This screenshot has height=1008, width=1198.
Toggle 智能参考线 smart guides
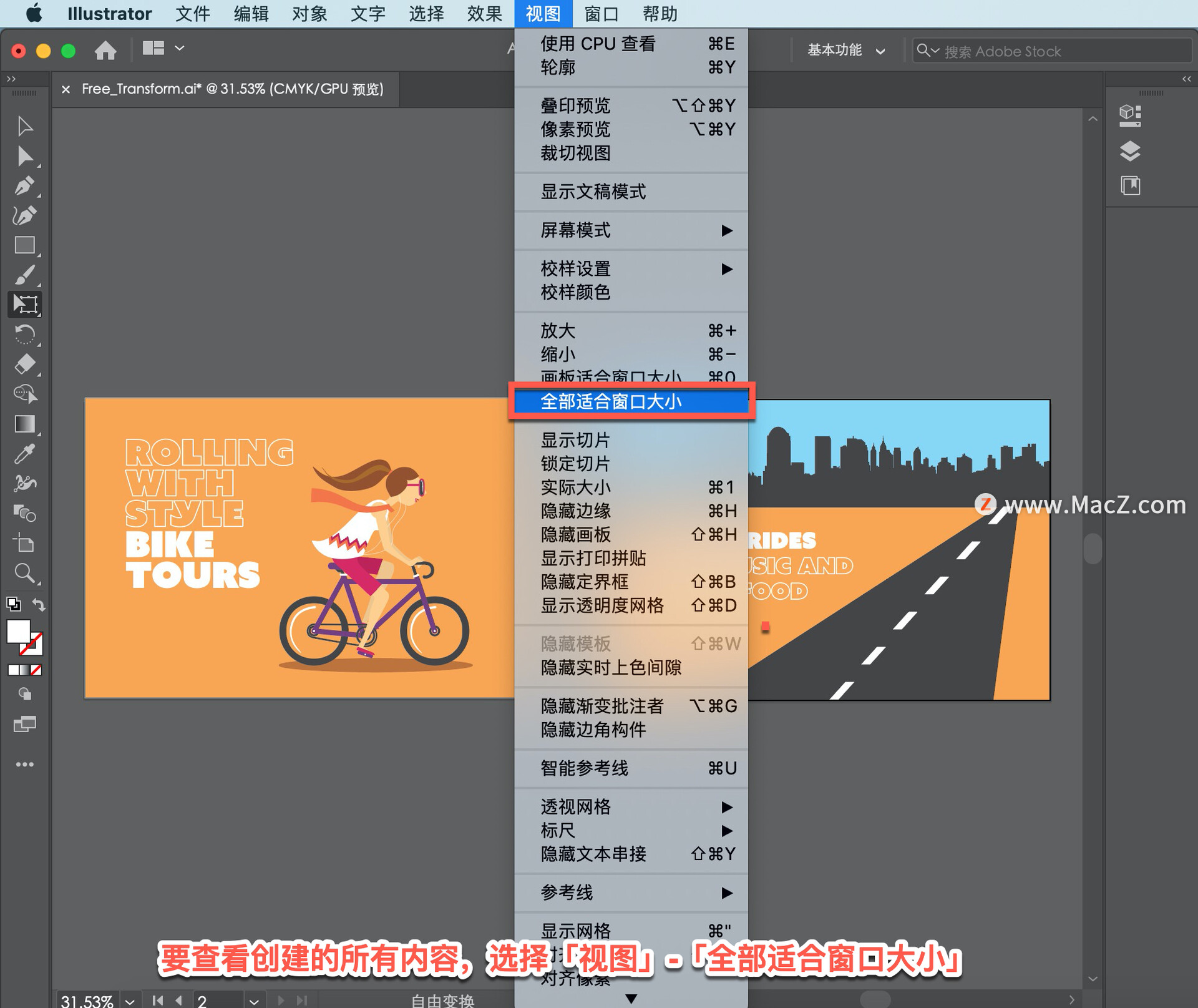click(631, 768)
